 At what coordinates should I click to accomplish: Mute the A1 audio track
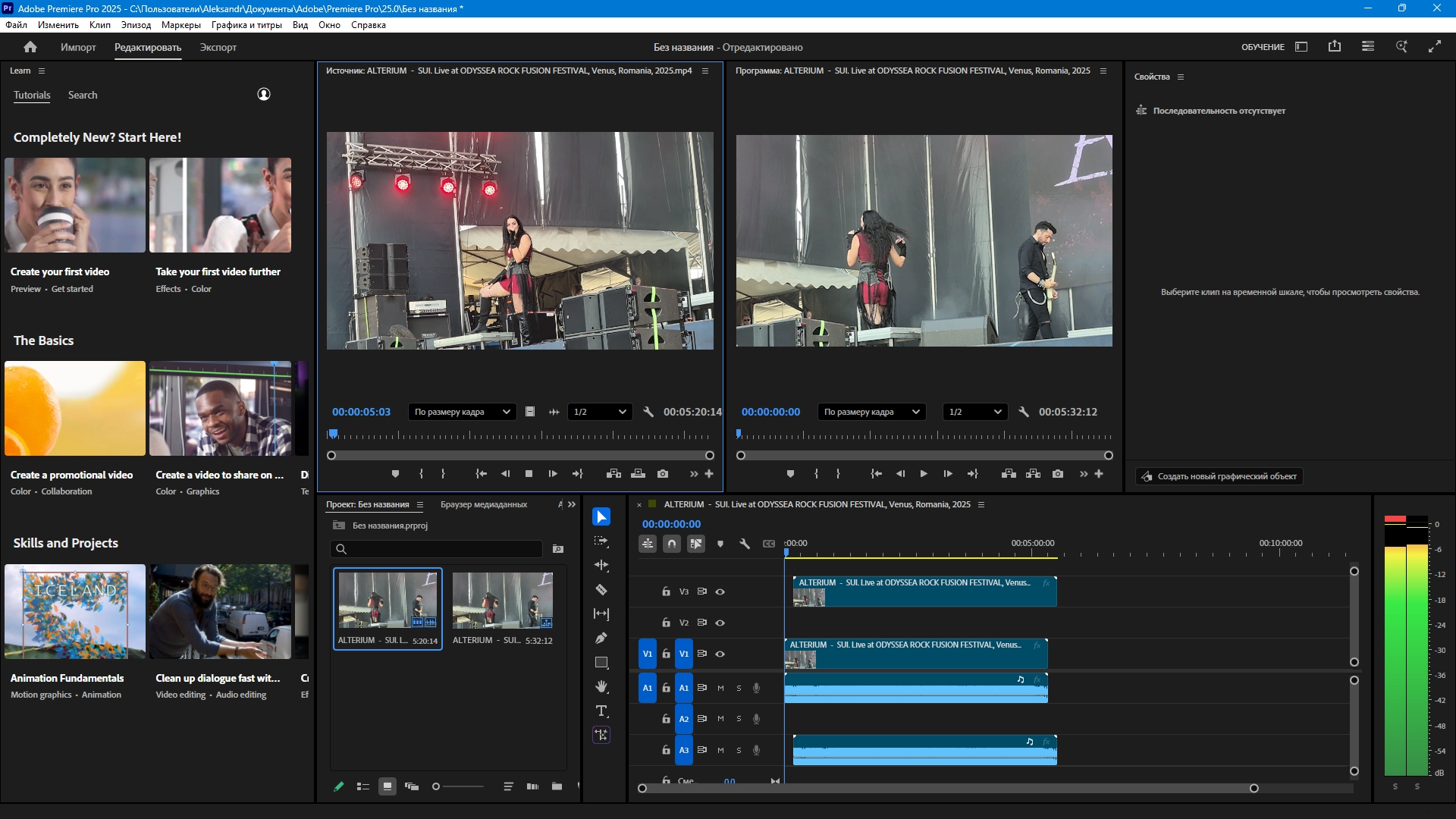click(x=720, y=688)
